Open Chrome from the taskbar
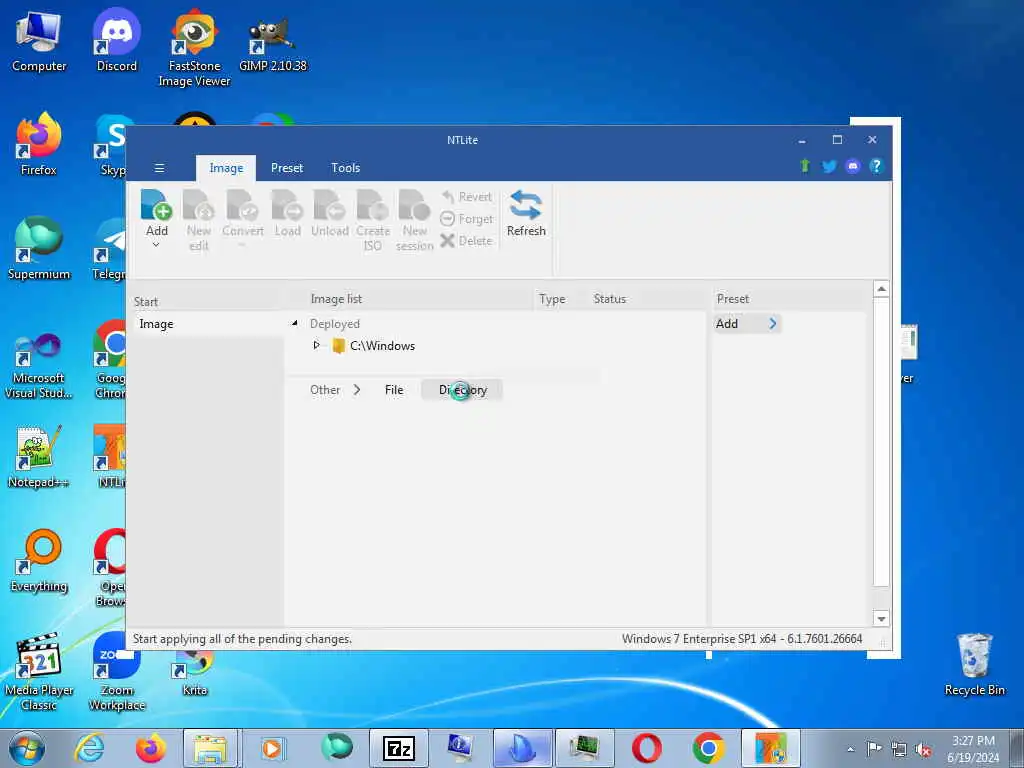 [709, 748]
